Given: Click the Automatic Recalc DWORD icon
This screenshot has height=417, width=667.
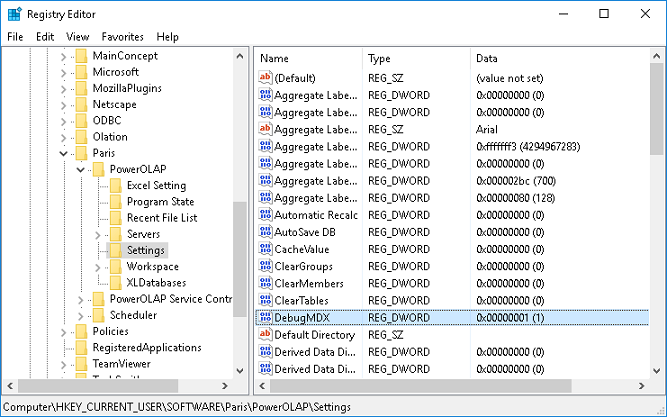Looking at the screenshot, I should (265, 214).
